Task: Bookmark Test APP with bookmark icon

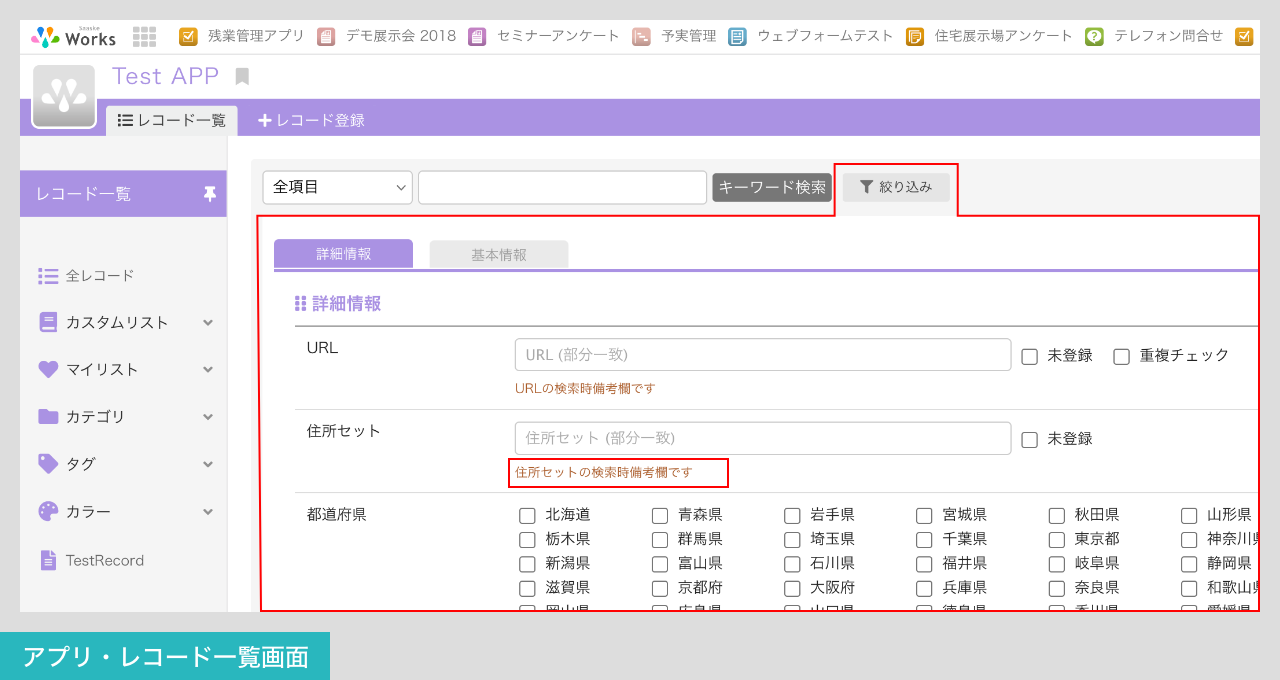Action: click(242, 76)
